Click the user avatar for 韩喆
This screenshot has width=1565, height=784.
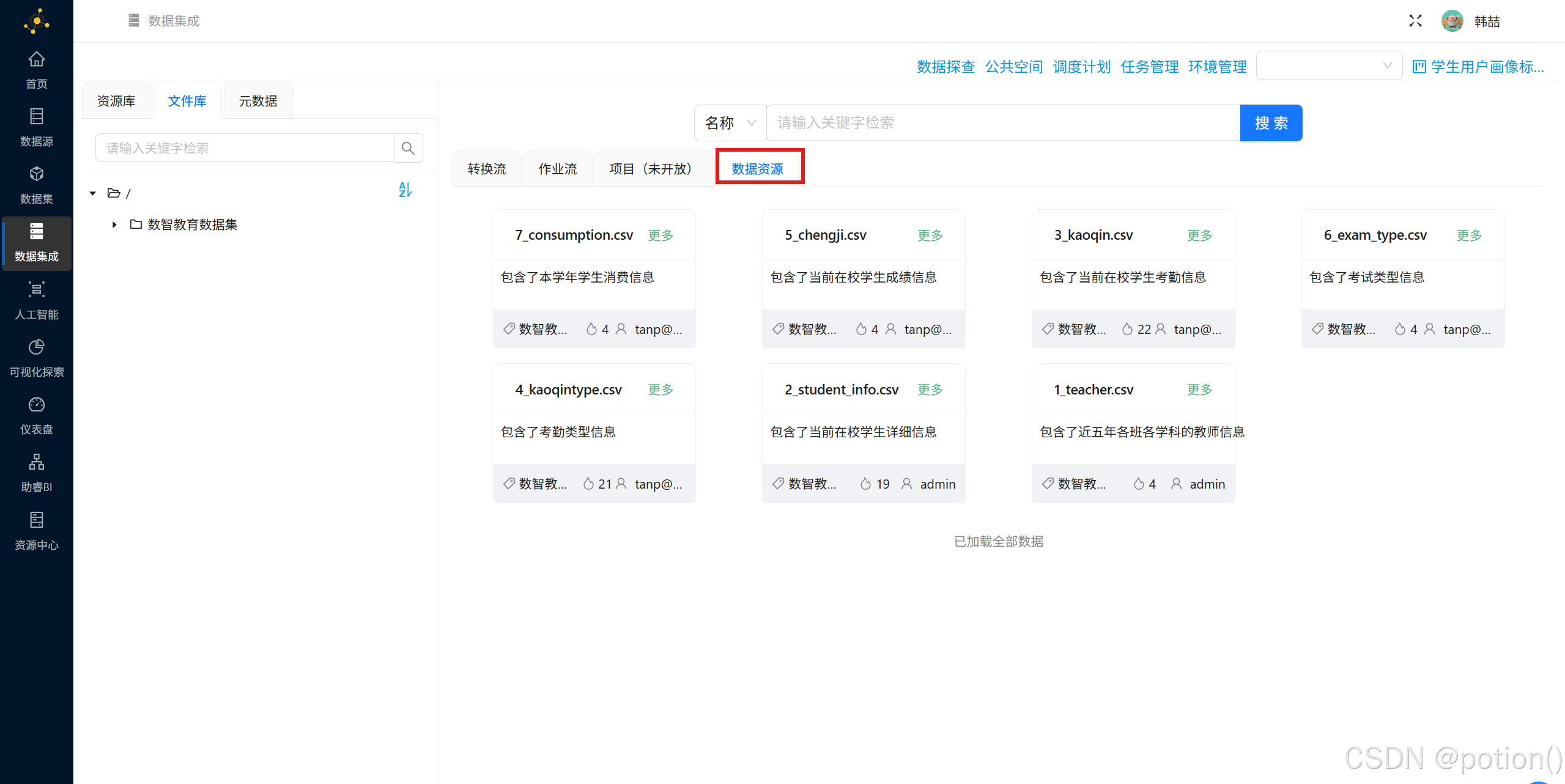(x=1452, y=21)
